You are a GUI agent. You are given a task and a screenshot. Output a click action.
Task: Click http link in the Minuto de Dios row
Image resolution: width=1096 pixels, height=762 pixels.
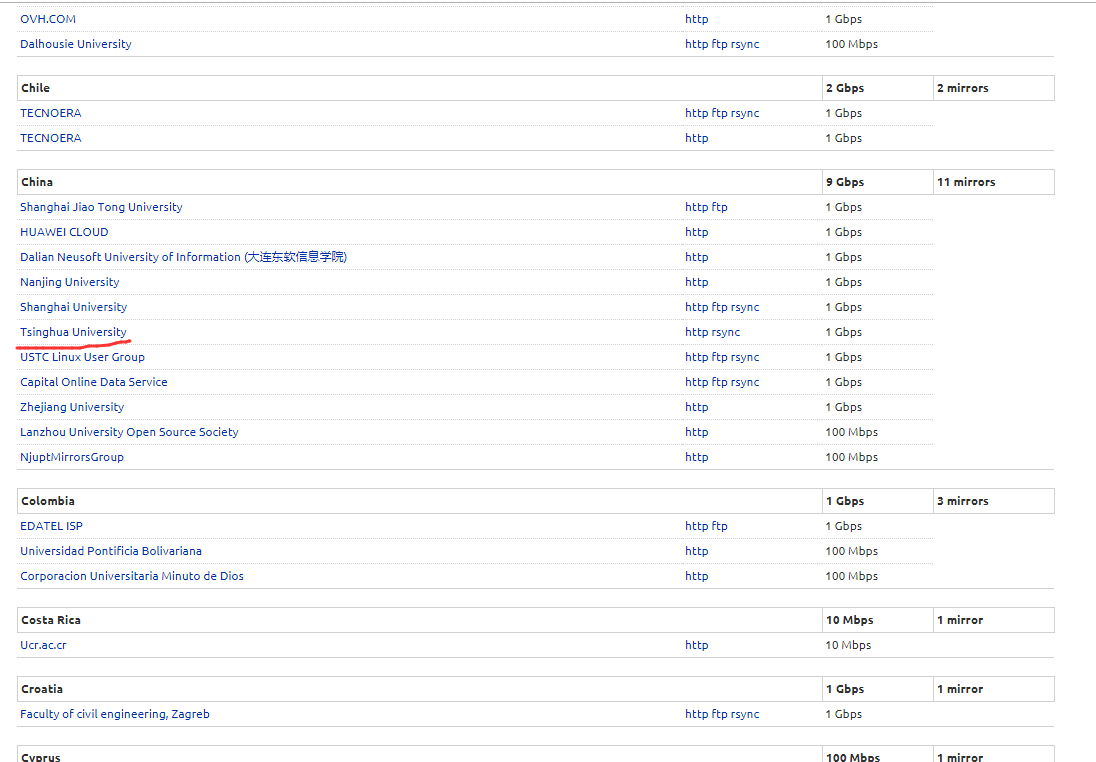(696, 576)
